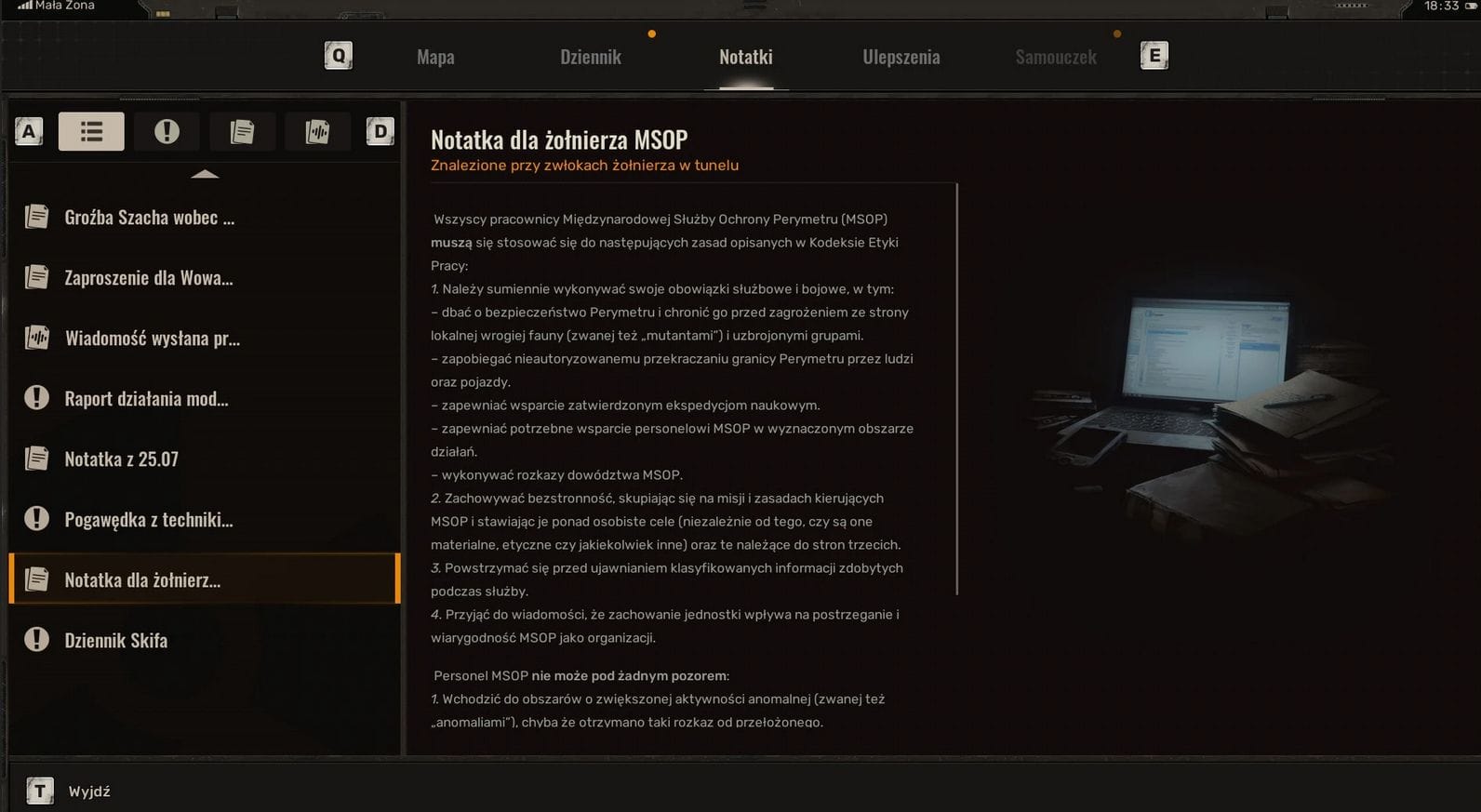Click the Q key previous-tab icon
The width and height of the screenshot is (1481, 812).
(x=339, y=56)
